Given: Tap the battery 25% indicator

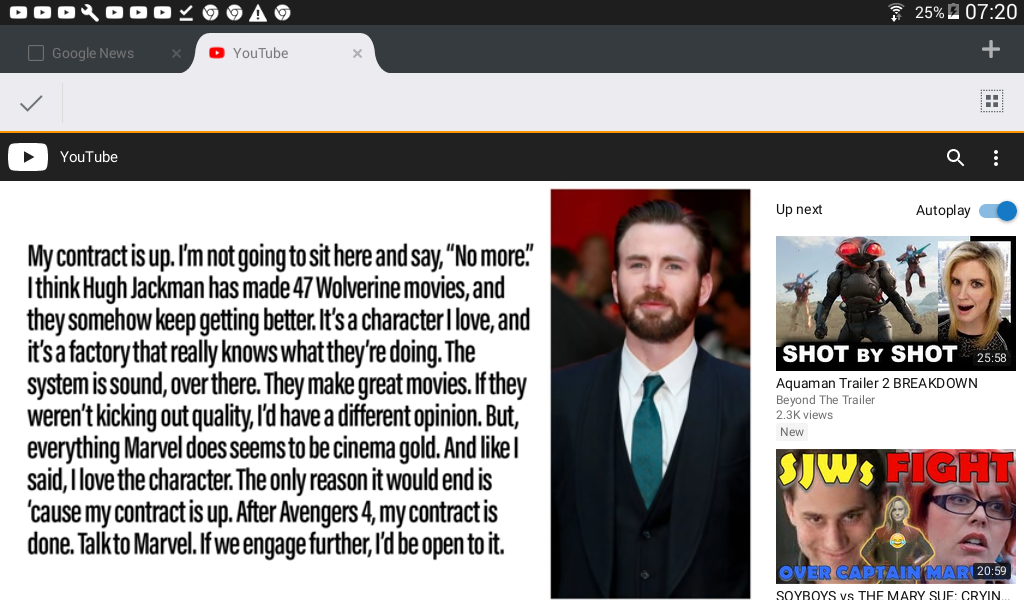Looking at the screenshot, I should pos(936,12).
